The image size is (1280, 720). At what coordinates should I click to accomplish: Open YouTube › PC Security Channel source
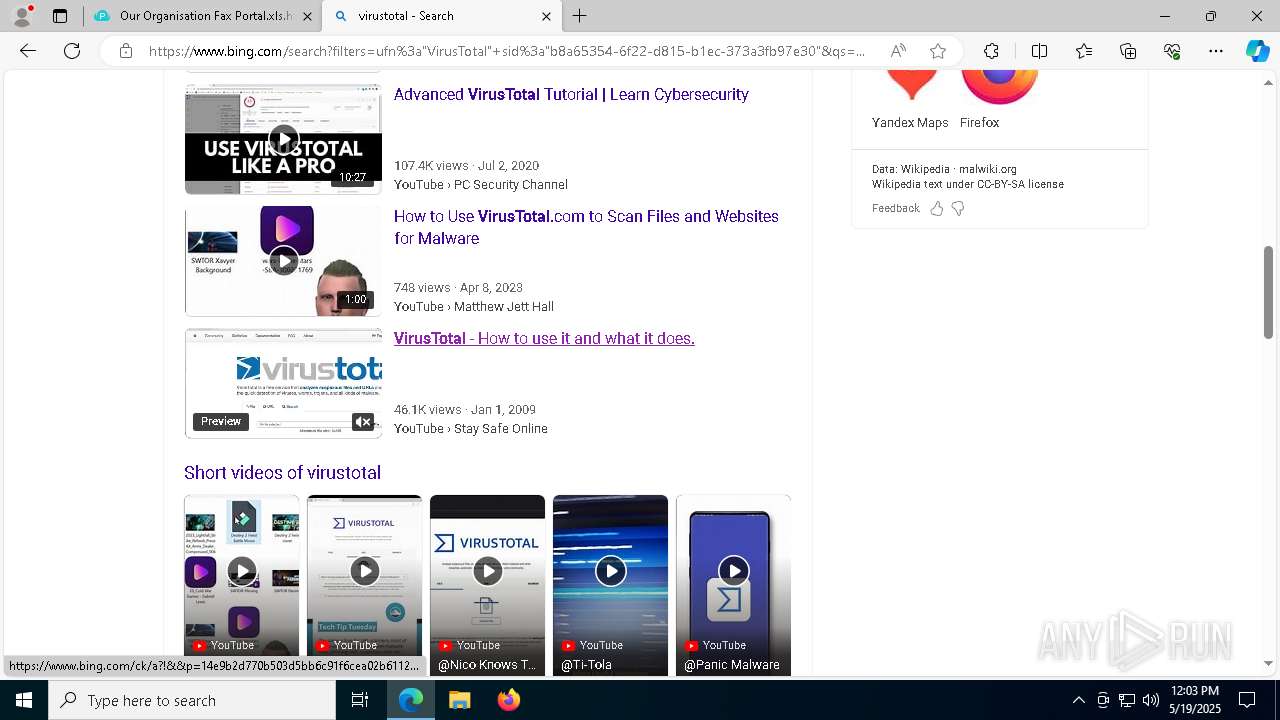tap(481, 184)
